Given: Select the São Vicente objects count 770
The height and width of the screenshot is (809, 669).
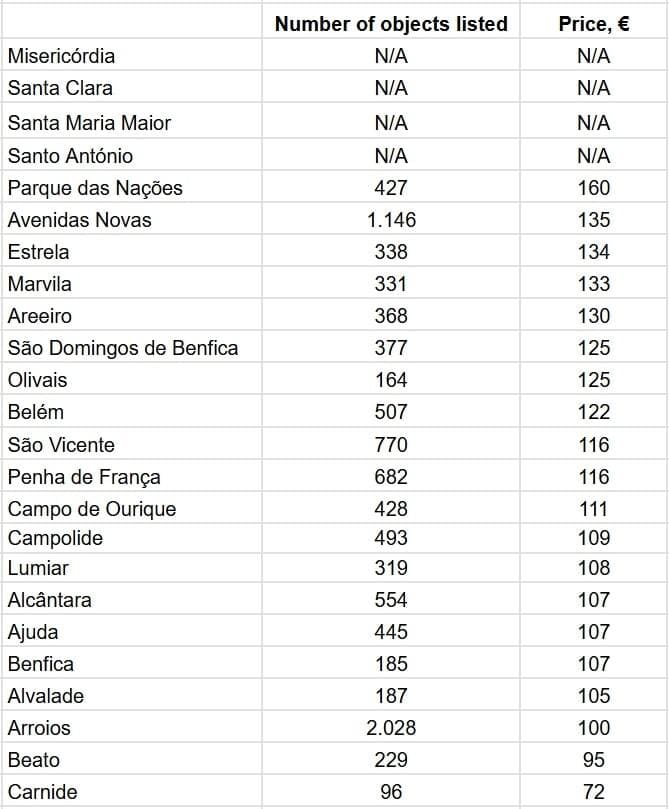Looking at the screenshot, I should click(x=391, y=445).
